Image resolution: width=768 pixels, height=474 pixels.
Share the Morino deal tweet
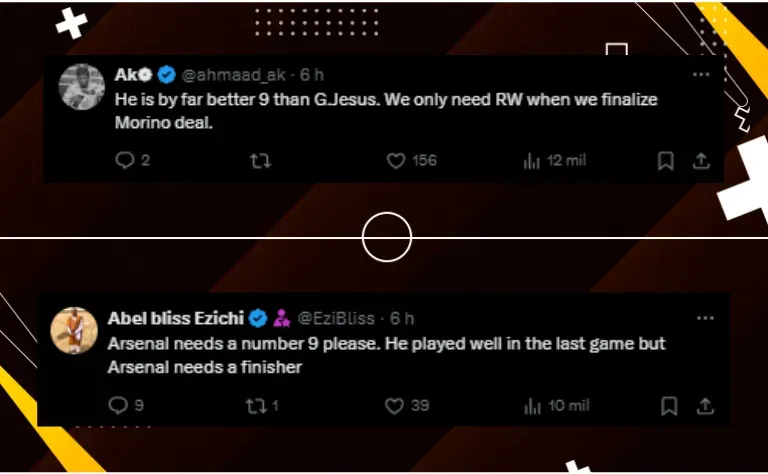point(701,161)
